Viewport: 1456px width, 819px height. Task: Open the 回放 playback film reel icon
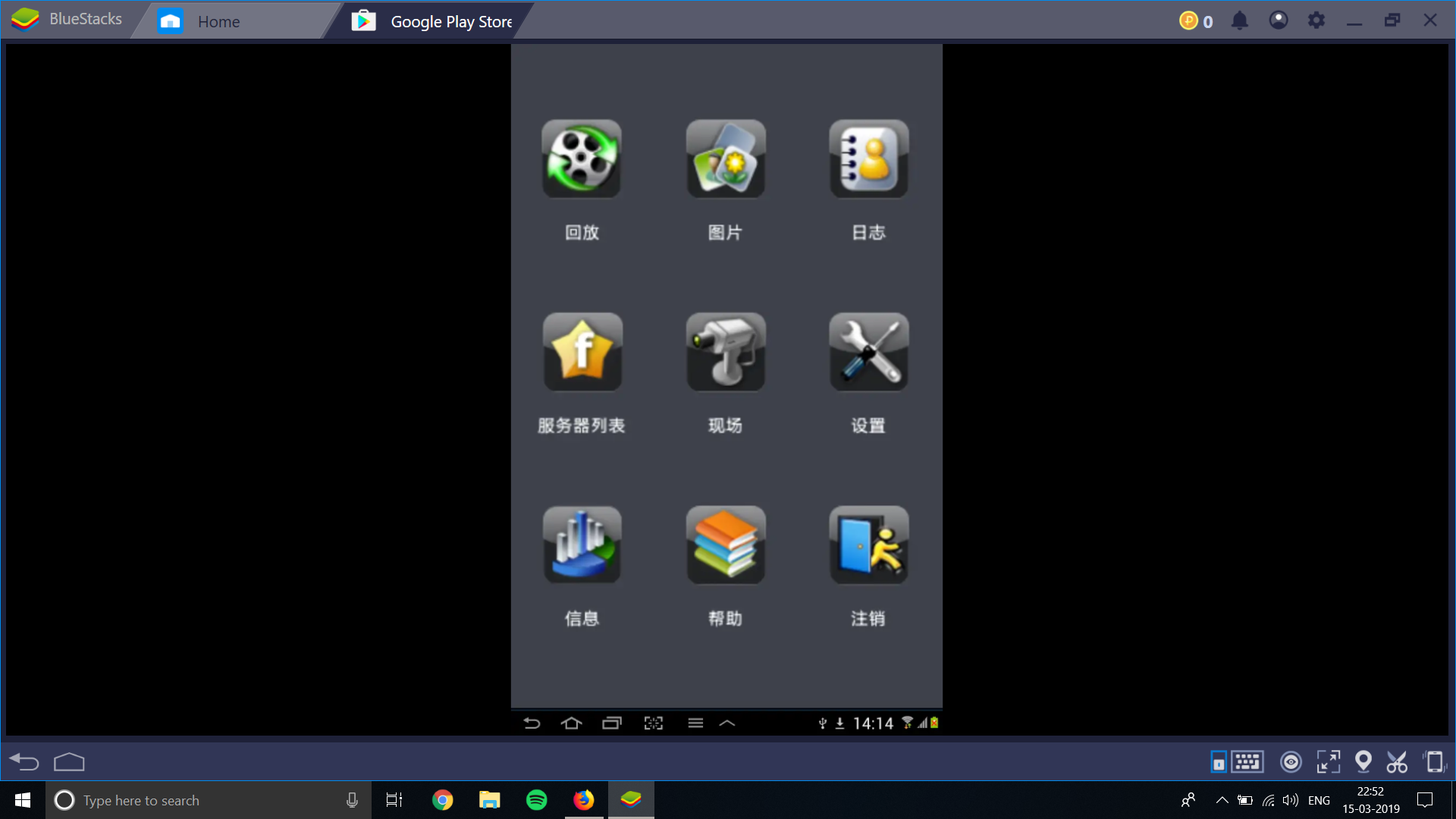click(x=582, y=159)
